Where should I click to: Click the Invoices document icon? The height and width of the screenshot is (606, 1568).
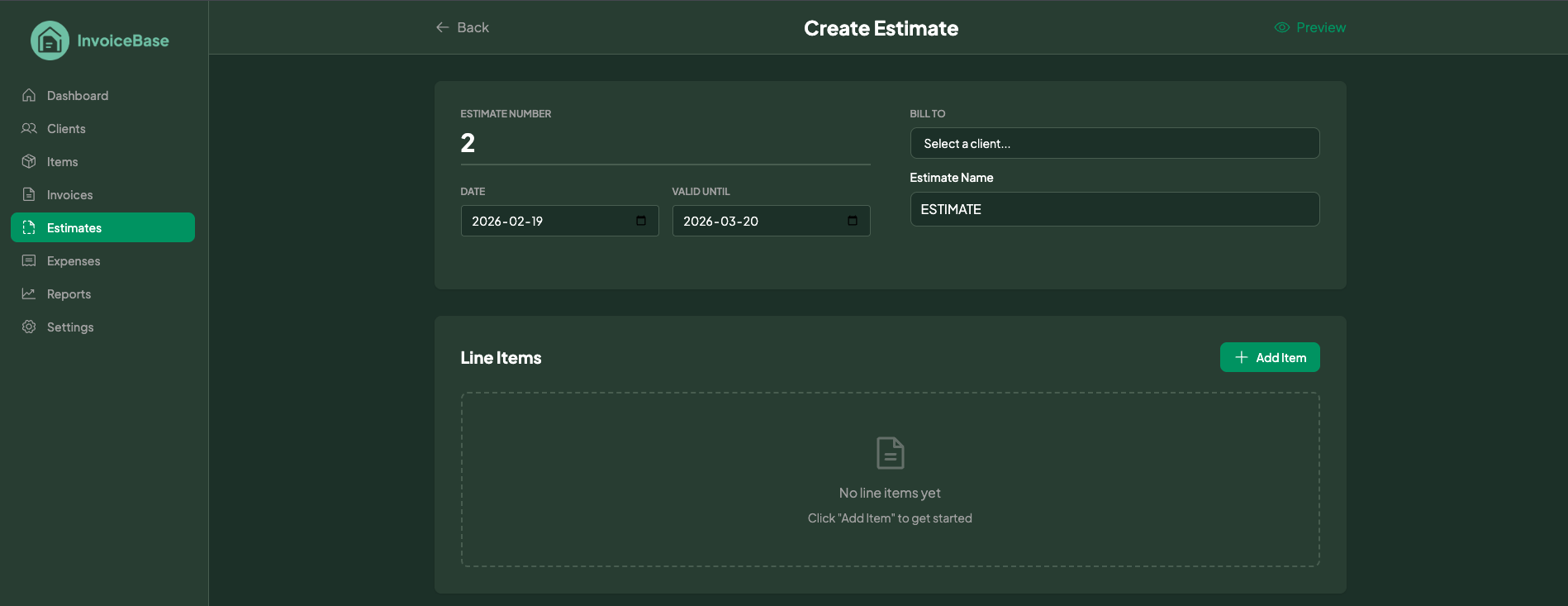click(29, 194)
